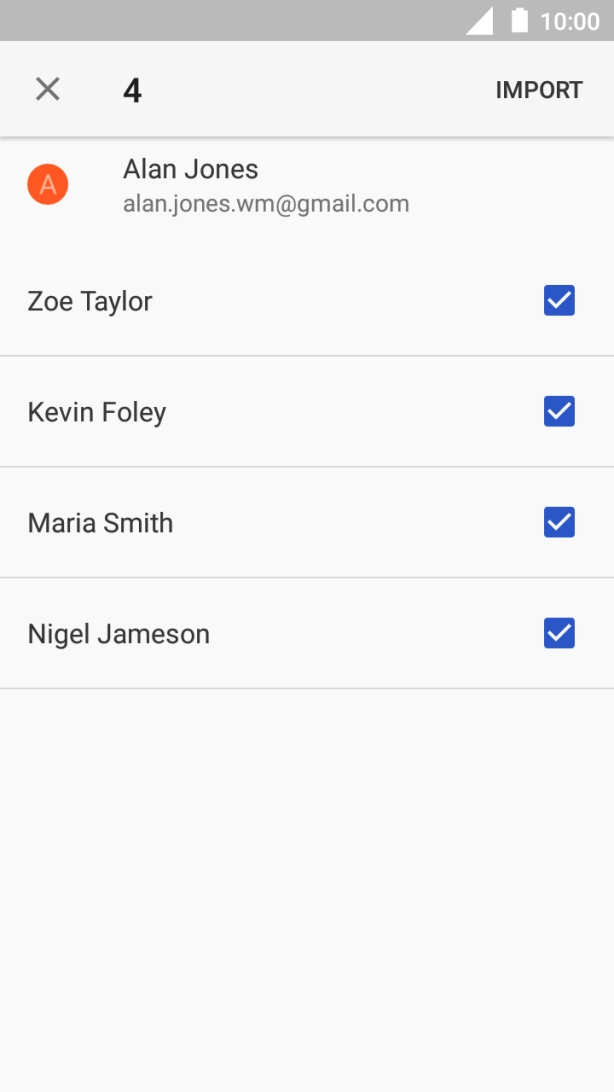Tap blank toolbar space left of IMPORT
Screen dimensions: 614x1092
(320, 90)
